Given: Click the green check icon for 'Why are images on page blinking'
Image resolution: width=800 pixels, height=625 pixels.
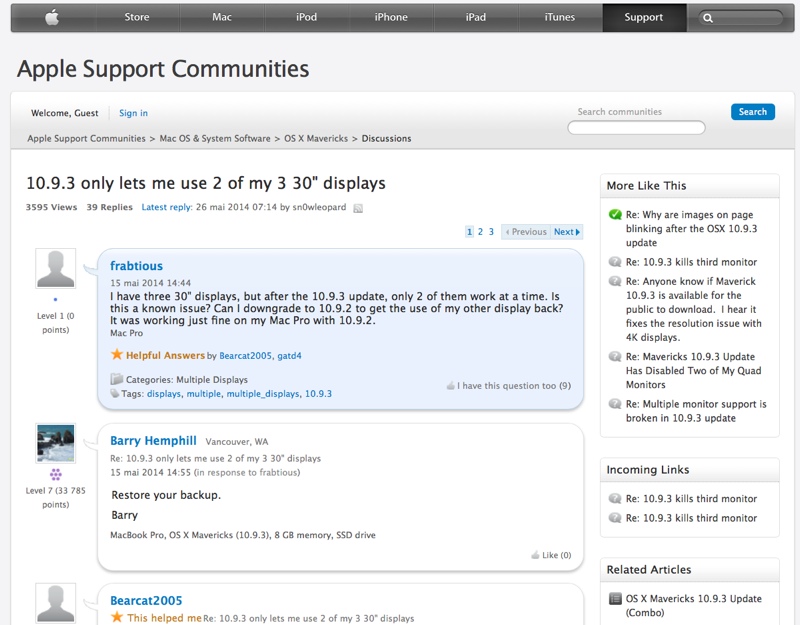Looking at the screenshot, I should 615,215.
